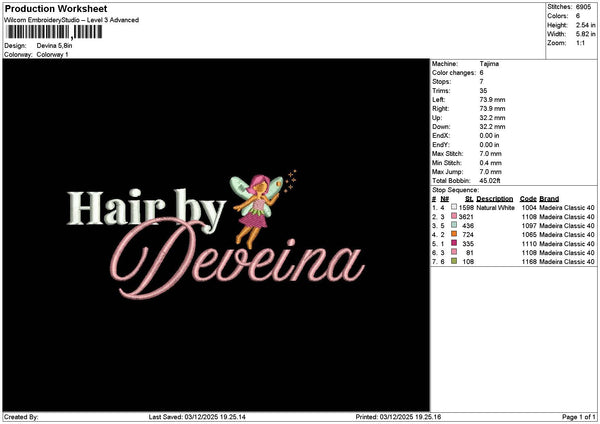
Task: Click the EndX value '0.00 in'
Action: tap(489, 136)
